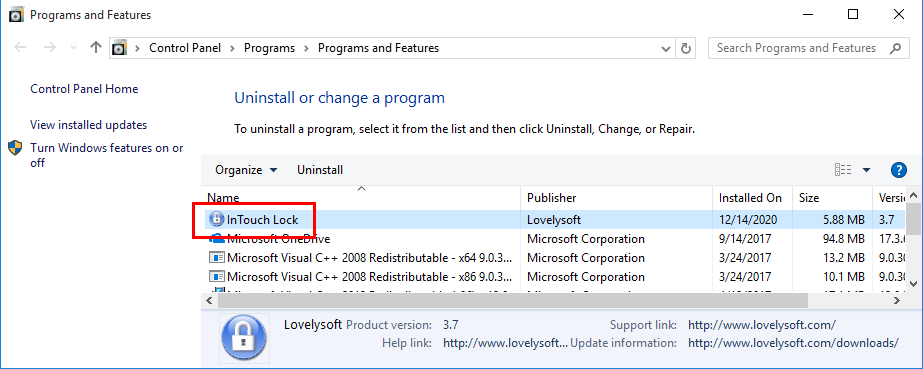923x369 pixels.
Task: Click the address bar Programs and Features icon
Action: [119, 48]
